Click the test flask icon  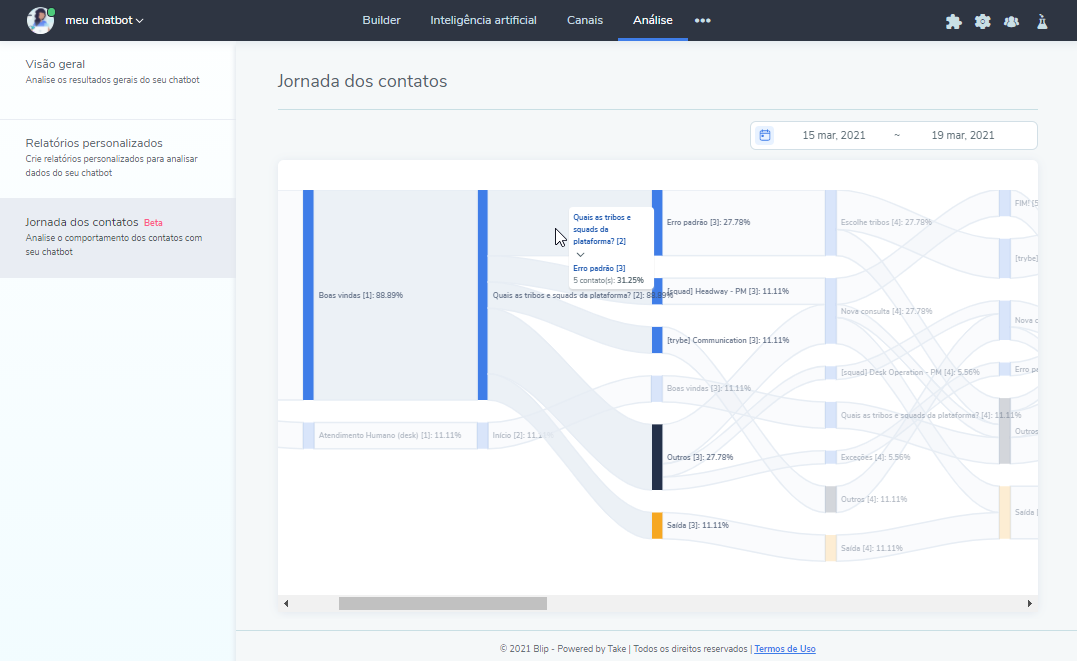click(1041, 21)
